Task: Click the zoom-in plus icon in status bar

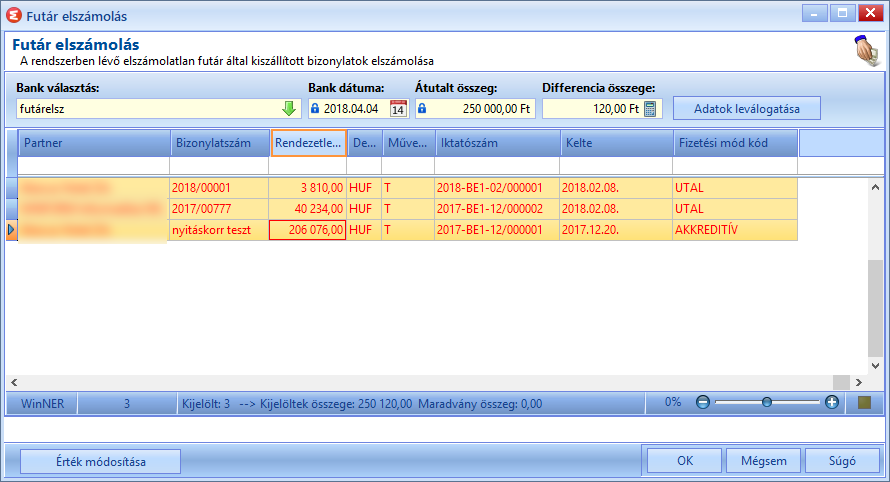Action: pos(832,403)
